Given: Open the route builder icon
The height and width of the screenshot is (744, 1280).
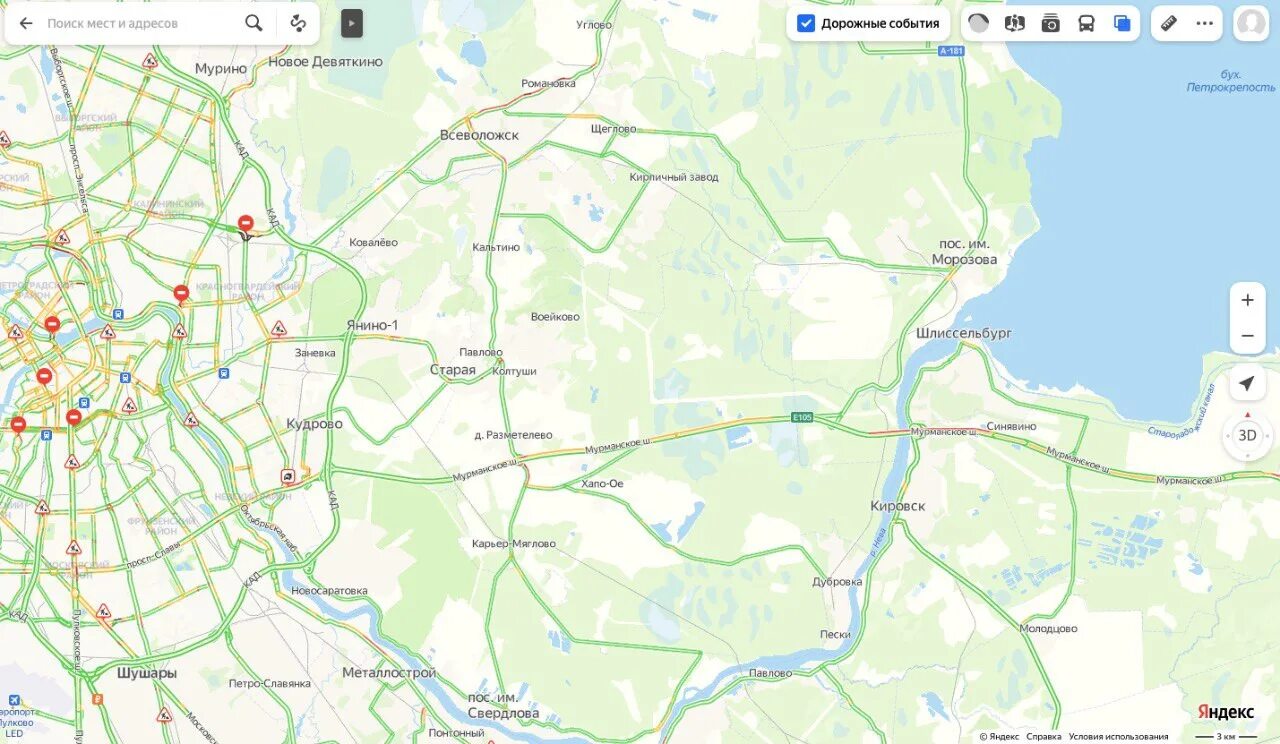Looking at the screenshot, I should 298,23.
